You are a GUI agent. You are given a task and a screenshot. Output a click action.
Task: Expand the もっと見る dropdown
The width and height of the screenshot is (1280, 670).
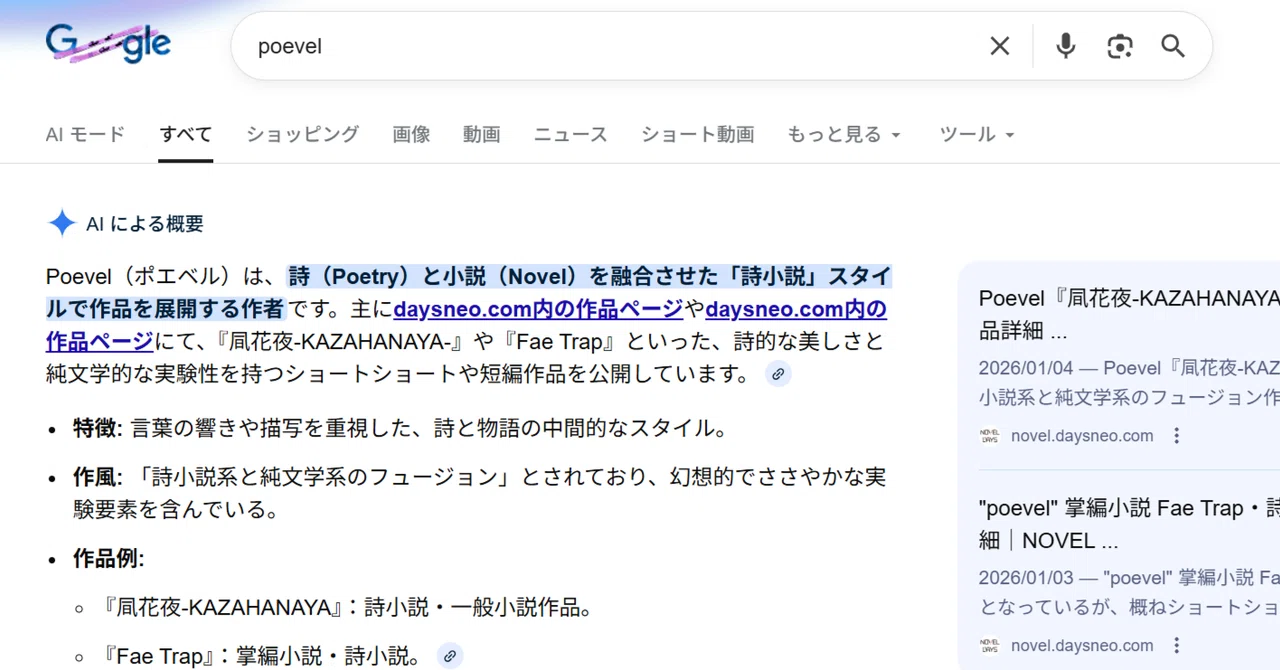pyautogui.click(x=844, y=134)
